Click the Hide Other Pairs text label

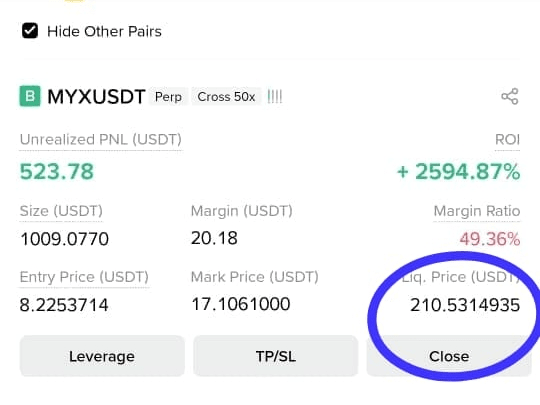(104, 31)
